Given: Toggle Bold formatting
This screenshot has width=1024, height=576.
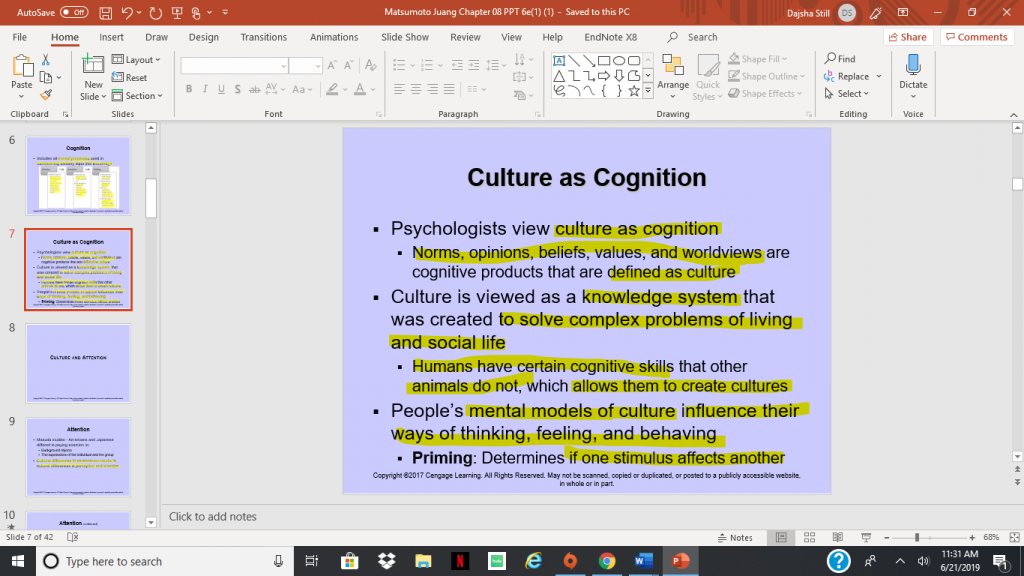Looking at the screenshot, I should [x=188, y=89].
